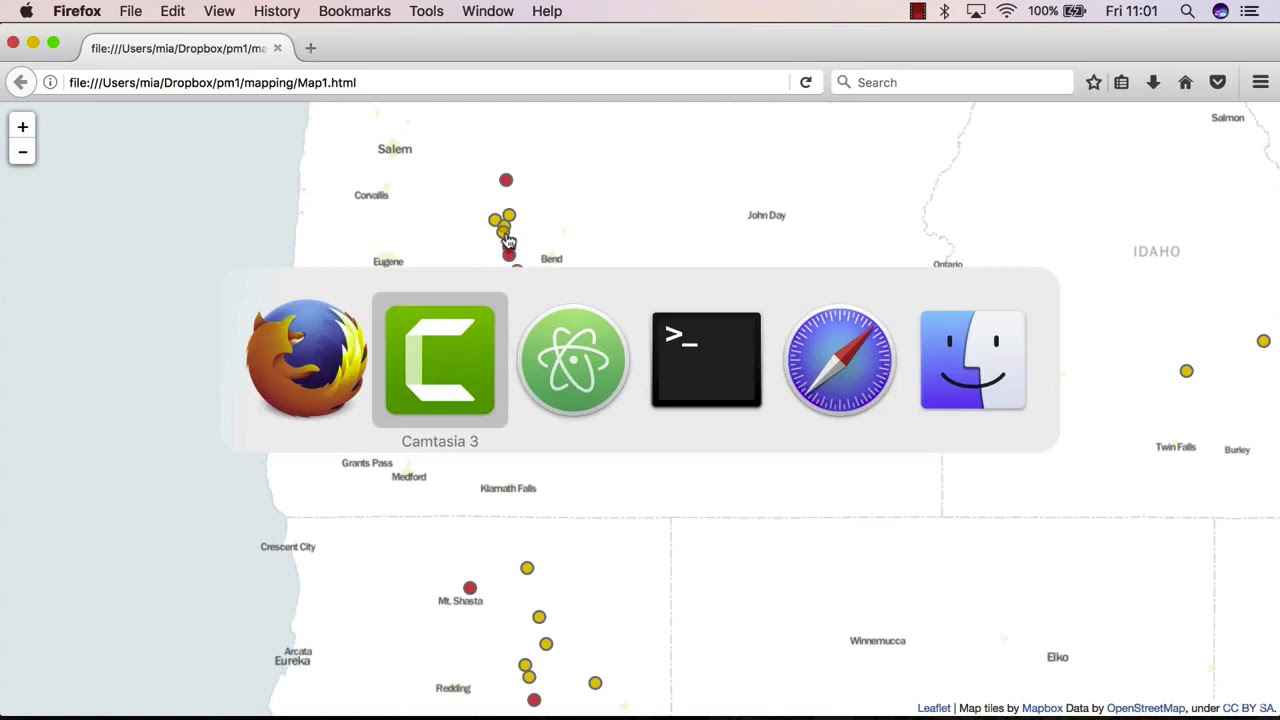Switch to Safari in the app switcher
The height and width of the screenshot is (720, 1280).
(x=839, y=360)
